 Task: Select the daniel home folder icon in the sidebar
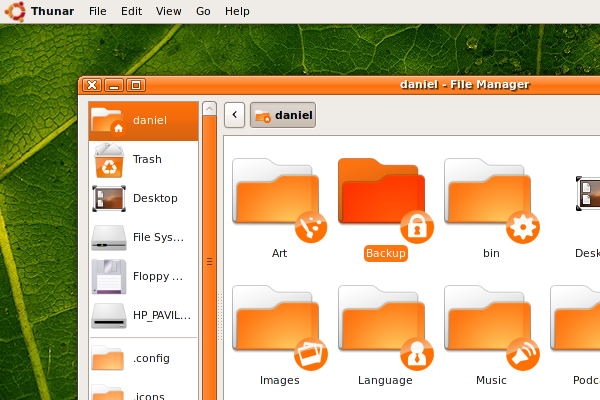109,121
